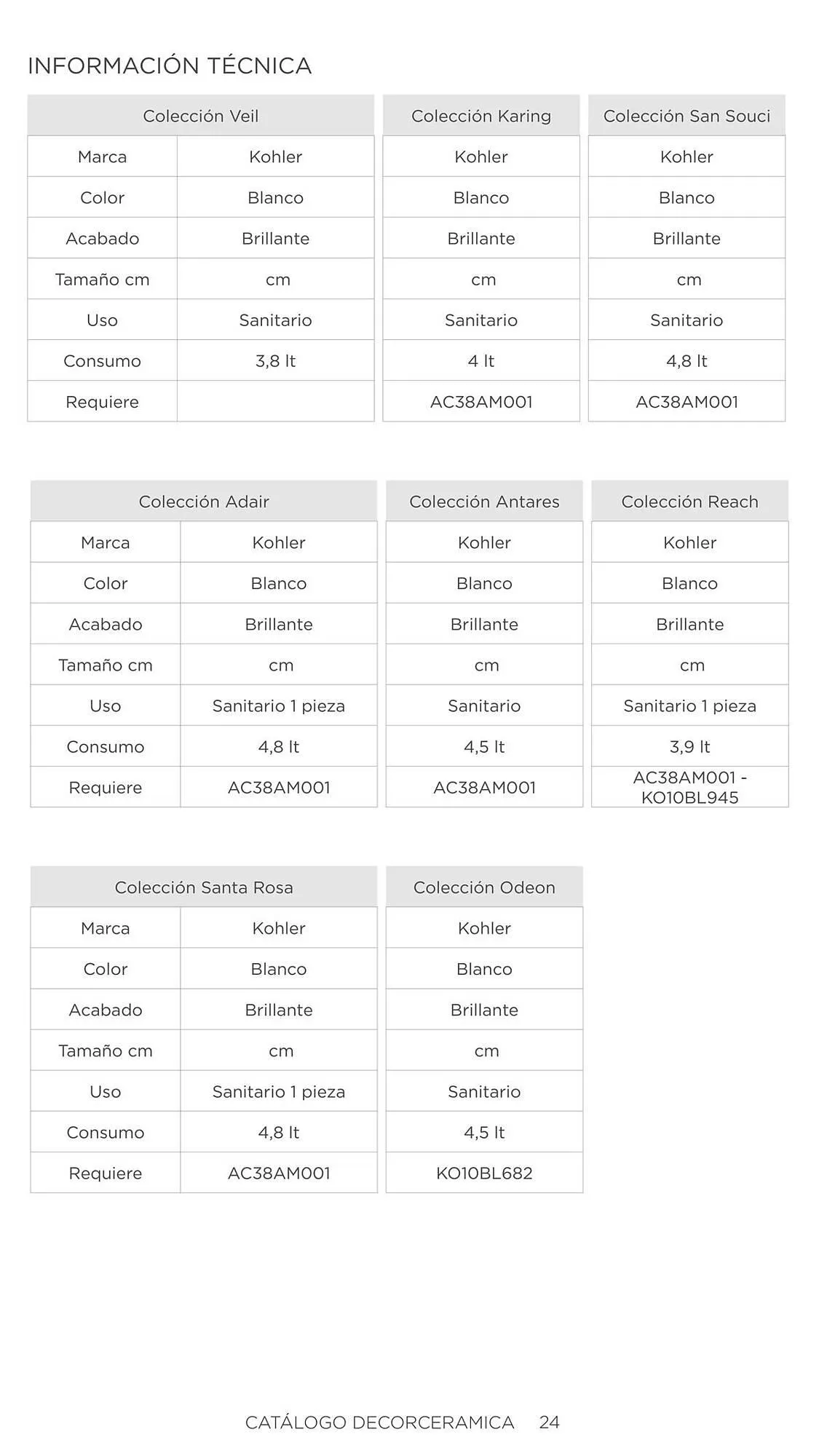The height and width of the screenshot is (1456, 819).
Task: Select the Colección Antares header cell
Action: click(484, 502)
